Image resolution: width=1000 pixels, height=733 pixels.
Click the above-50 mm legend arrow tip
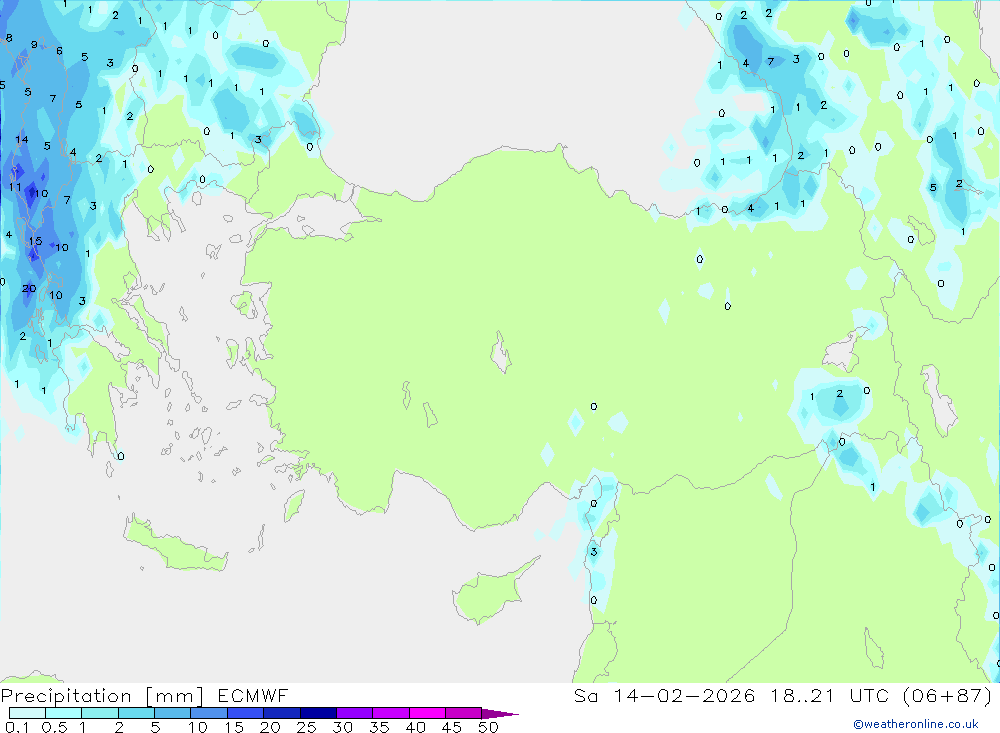[x=501, y=714]
